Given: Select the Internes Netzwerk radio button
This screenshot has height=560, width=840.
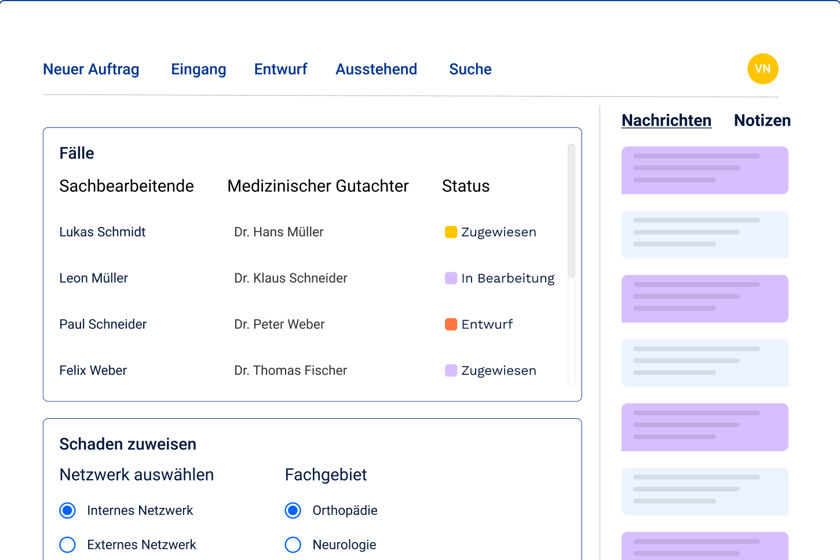Looking at the screenshot, I should pos(68,510).
